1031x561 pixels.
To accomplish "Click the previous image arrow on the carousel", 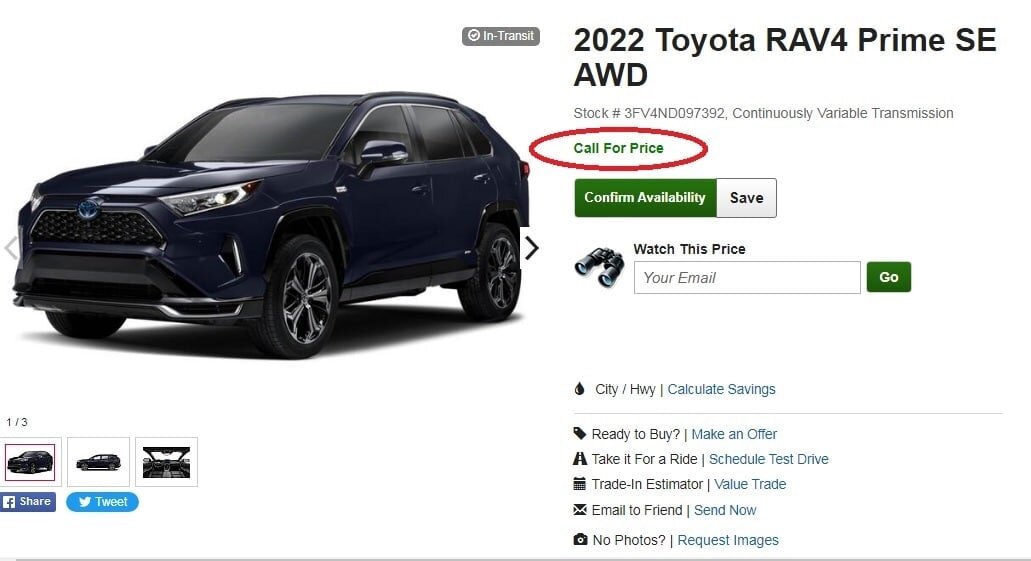I will coord(11,248).
